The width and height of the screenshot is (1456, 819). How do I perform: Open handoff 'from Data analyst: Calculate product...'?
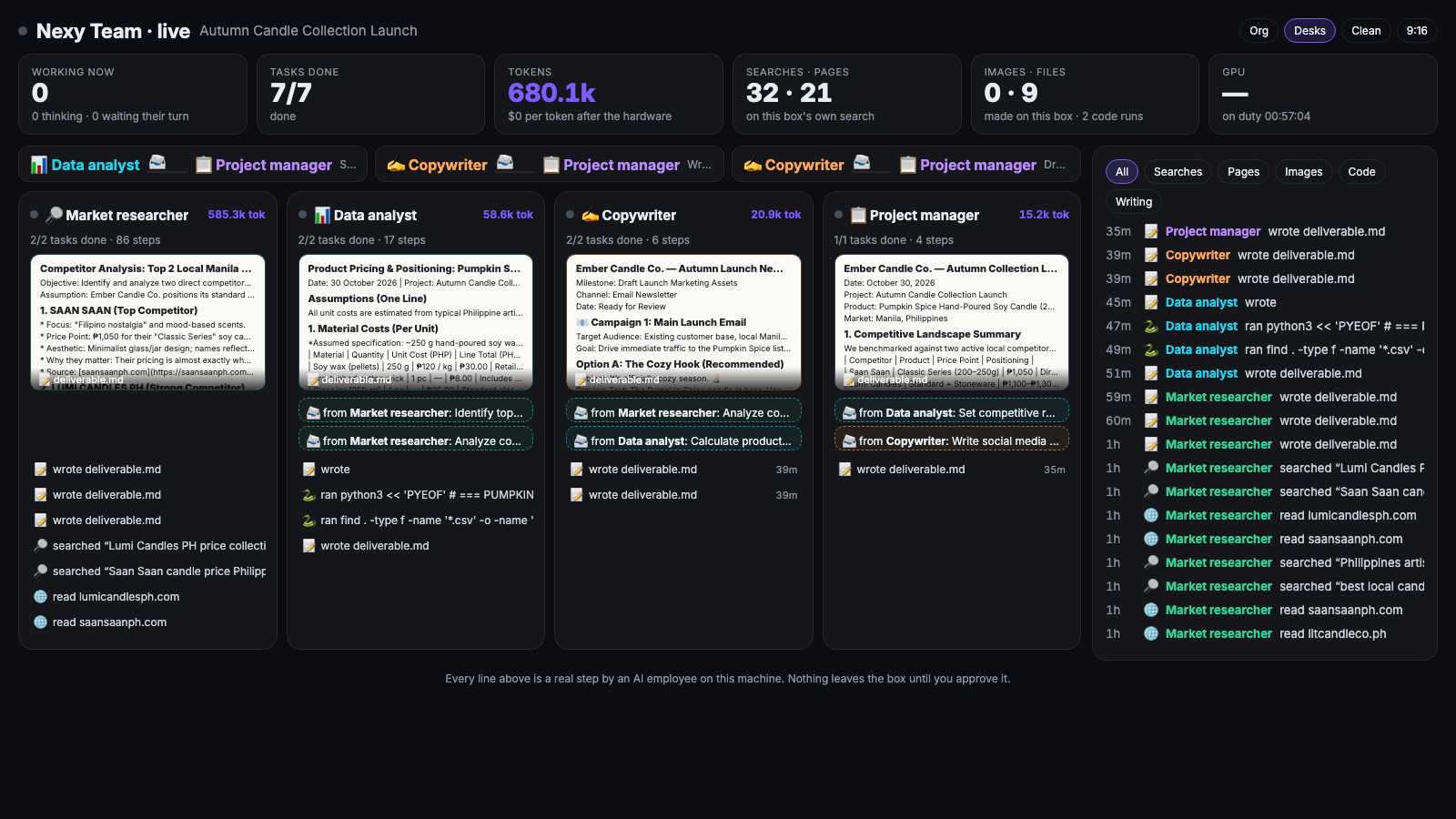pos(683,440)
